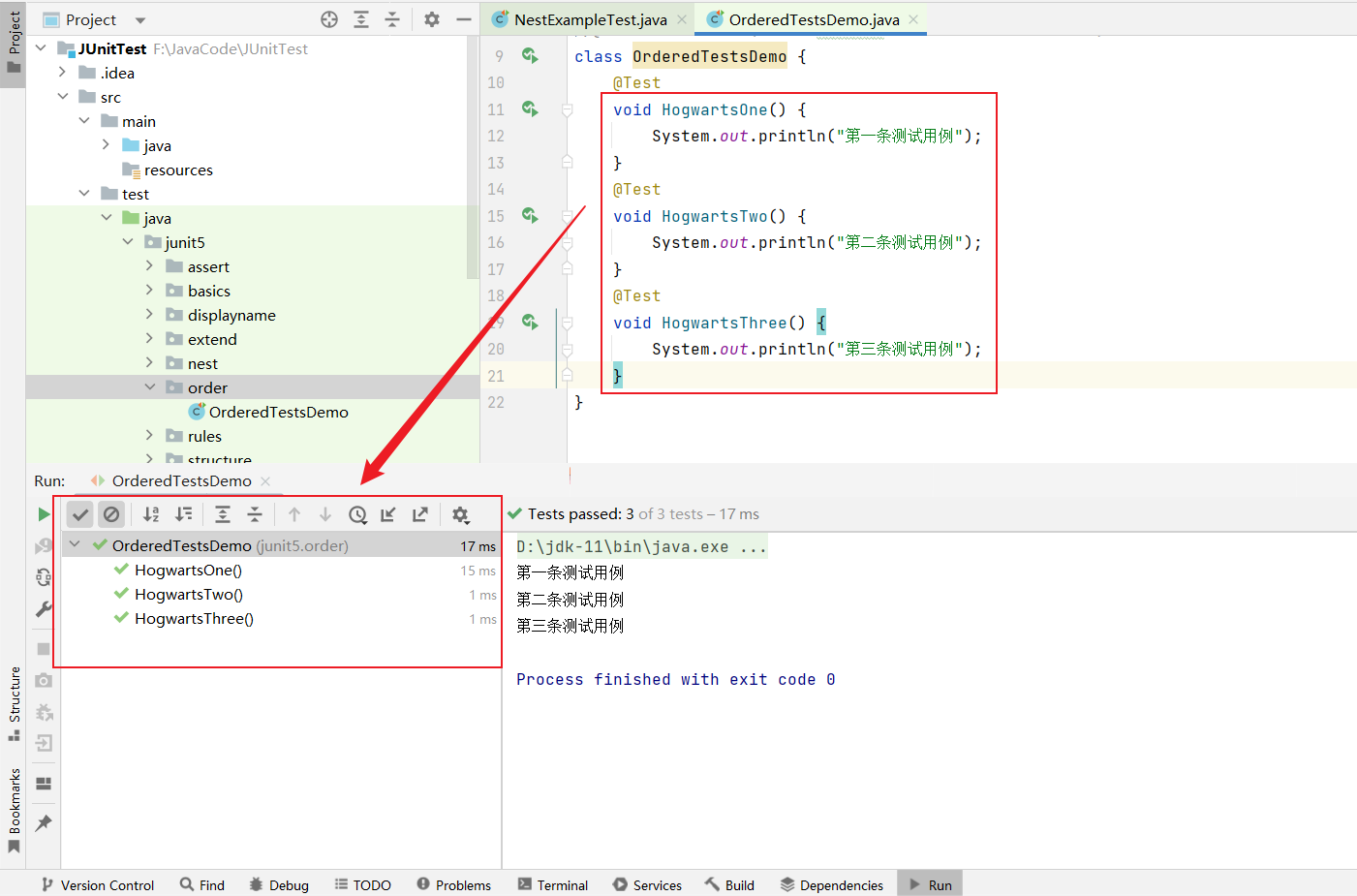This screenshot has height=896, width=1357.
Task: Open Version Control tool window
Action: tap(98, 884)
